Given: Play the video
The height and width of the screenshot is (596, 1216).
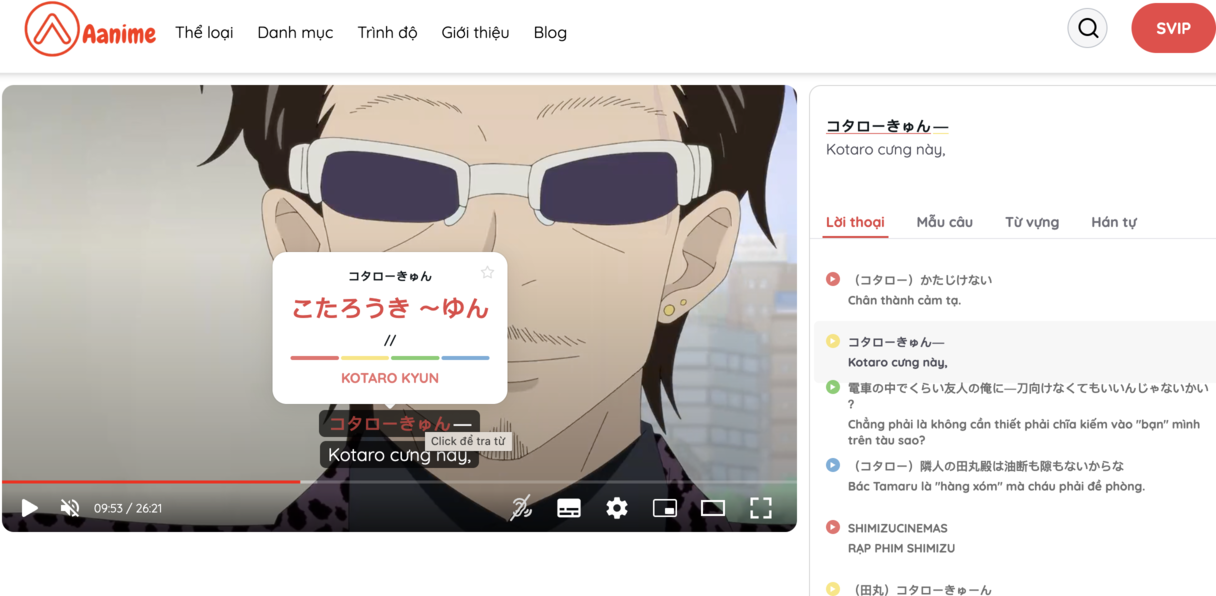Looking at the screenshot, I should pyautogui.click(x=30, y=508).
